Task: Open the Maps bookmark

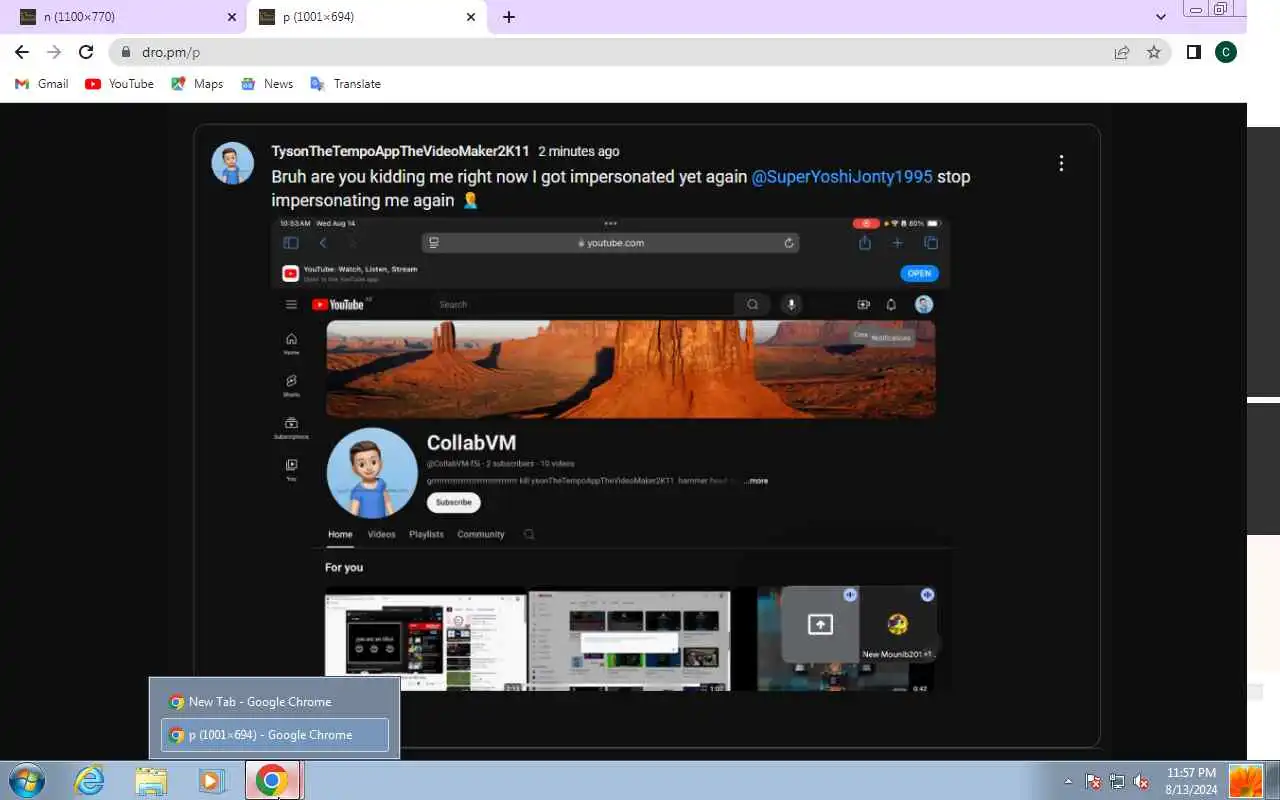Action: [x=197, y=84]
